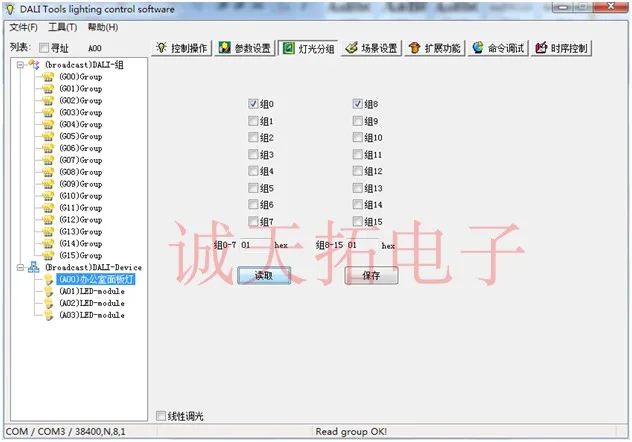
Task: Click the G11 group bulb icon
Action: 48,208
